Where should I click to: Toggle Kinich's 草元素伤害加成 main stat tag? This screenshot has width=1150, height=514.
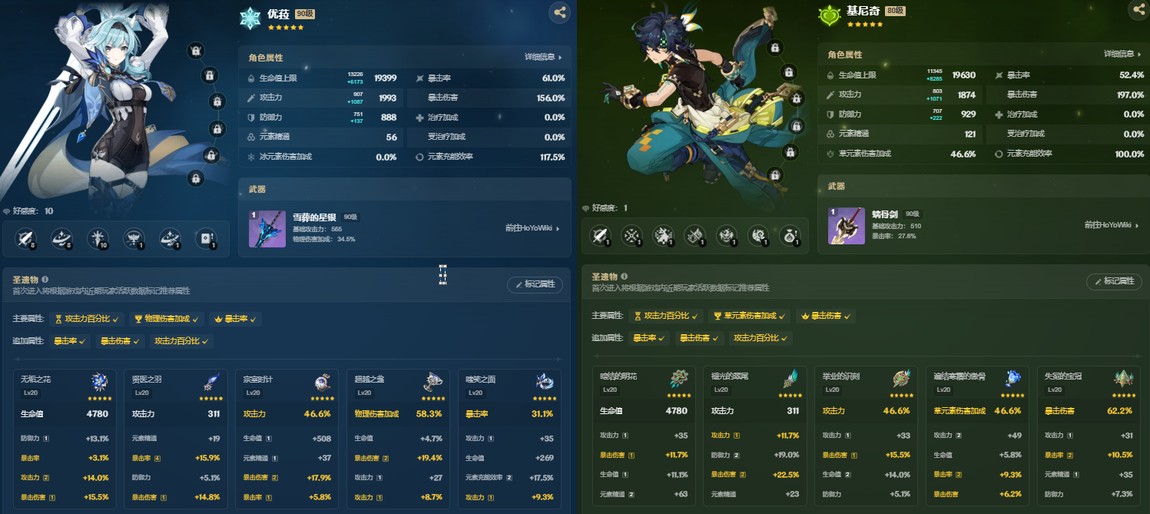point(746,316)
